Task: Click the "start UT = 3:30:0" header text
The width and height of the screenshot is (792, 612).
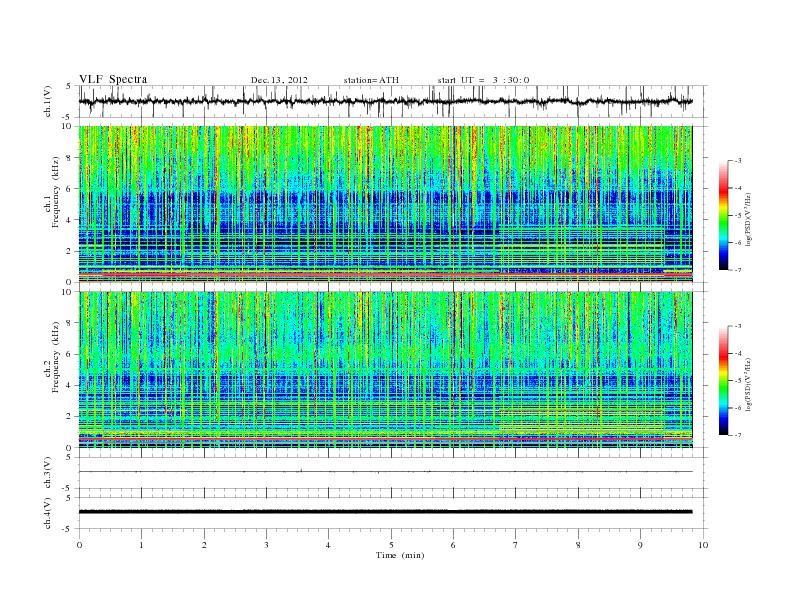Action: (x=483, y=80)
